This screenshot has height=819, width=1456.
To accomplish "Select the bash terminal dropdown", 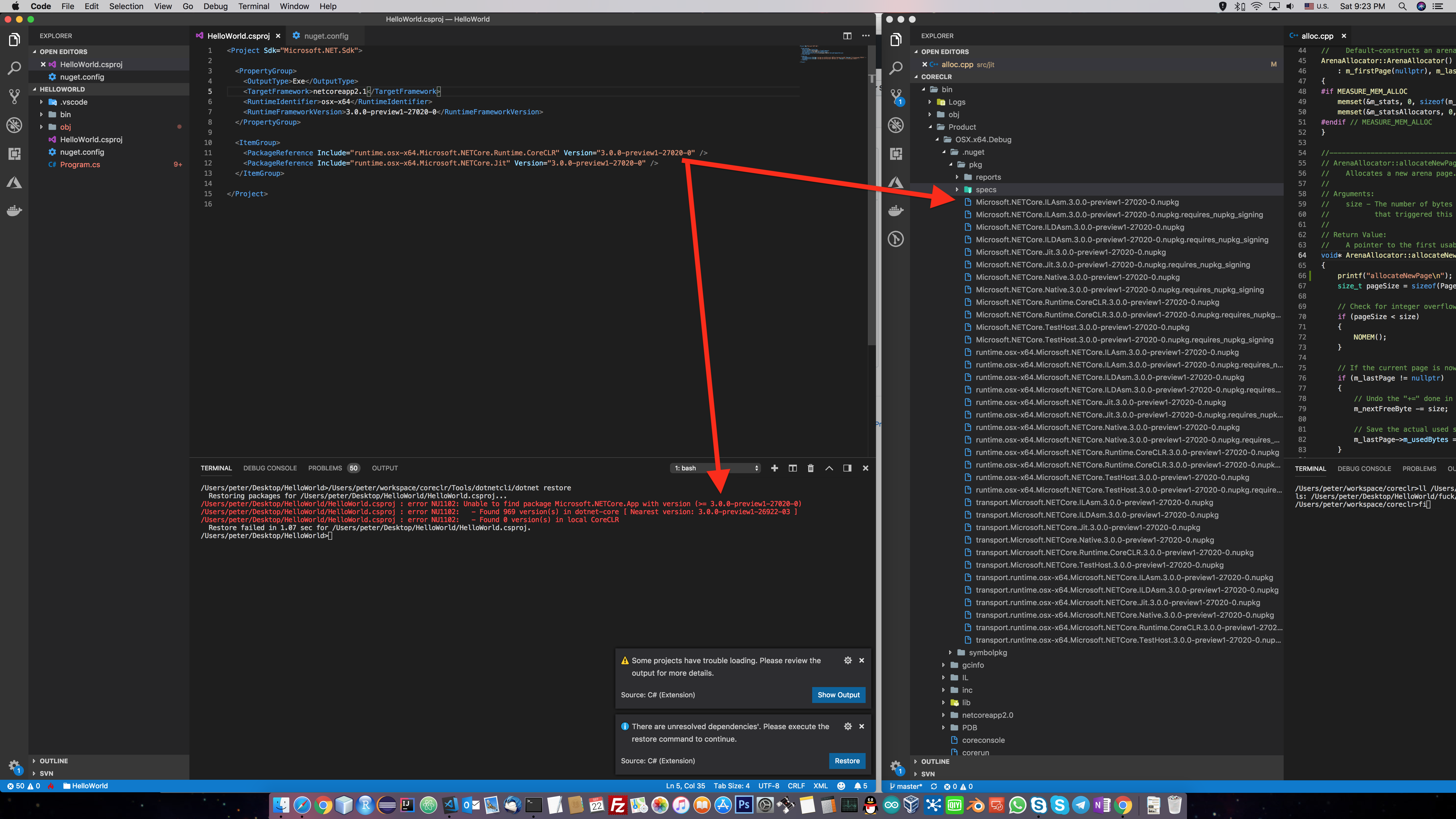I will coord(715,468).
